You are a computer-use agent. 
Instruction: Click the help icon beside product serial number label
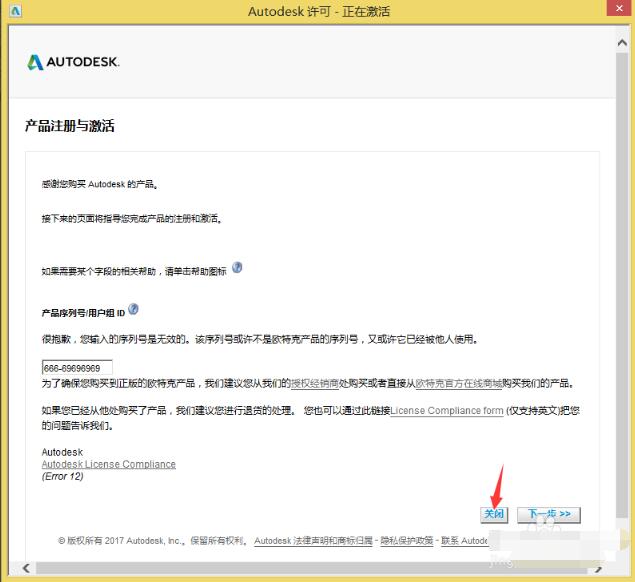pos(133,309)
